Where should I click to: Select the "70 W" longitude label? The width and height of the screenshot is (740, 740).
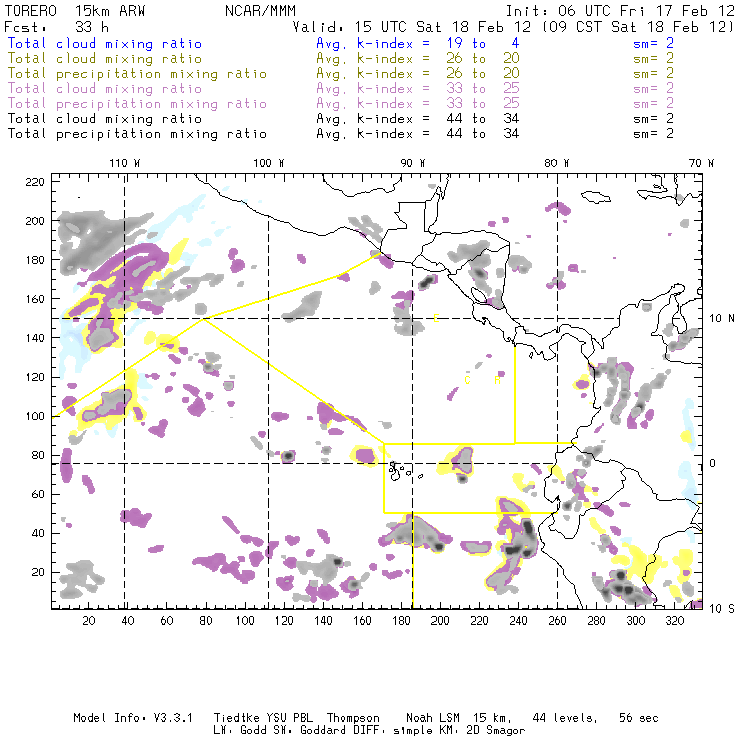(701, 163)
